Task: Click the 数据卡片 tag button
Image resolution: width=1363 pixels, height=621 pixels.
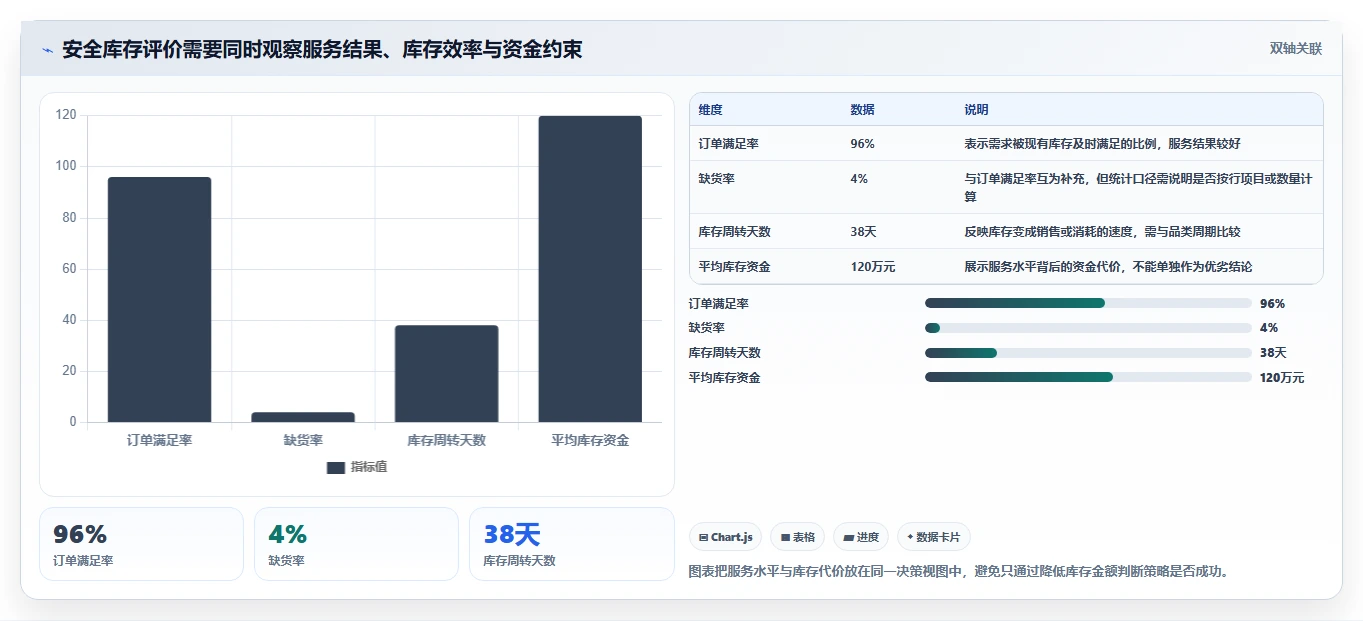Action: (x=933, y=537)
